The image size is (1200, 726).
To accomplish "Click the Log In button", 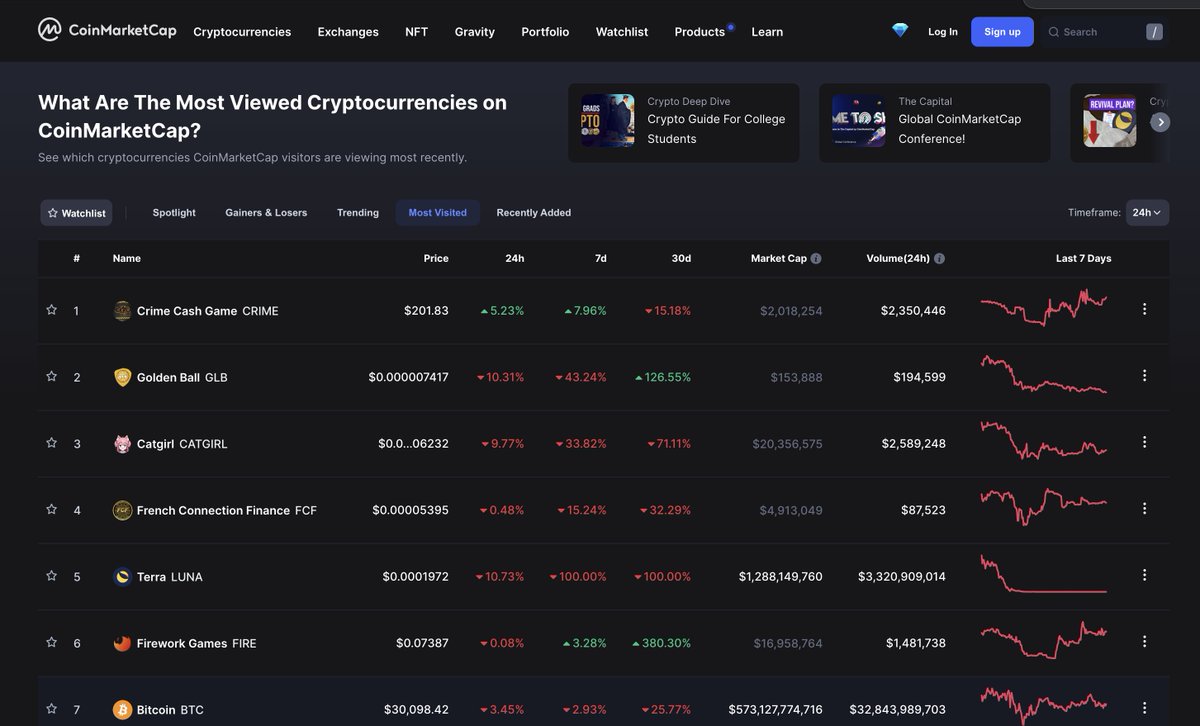I will tap(943, 32).
